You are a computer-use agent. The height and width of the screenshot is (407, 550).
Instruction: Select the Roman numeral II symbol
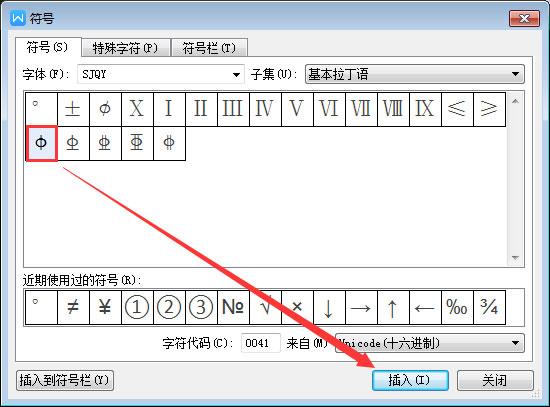[201, 109]
